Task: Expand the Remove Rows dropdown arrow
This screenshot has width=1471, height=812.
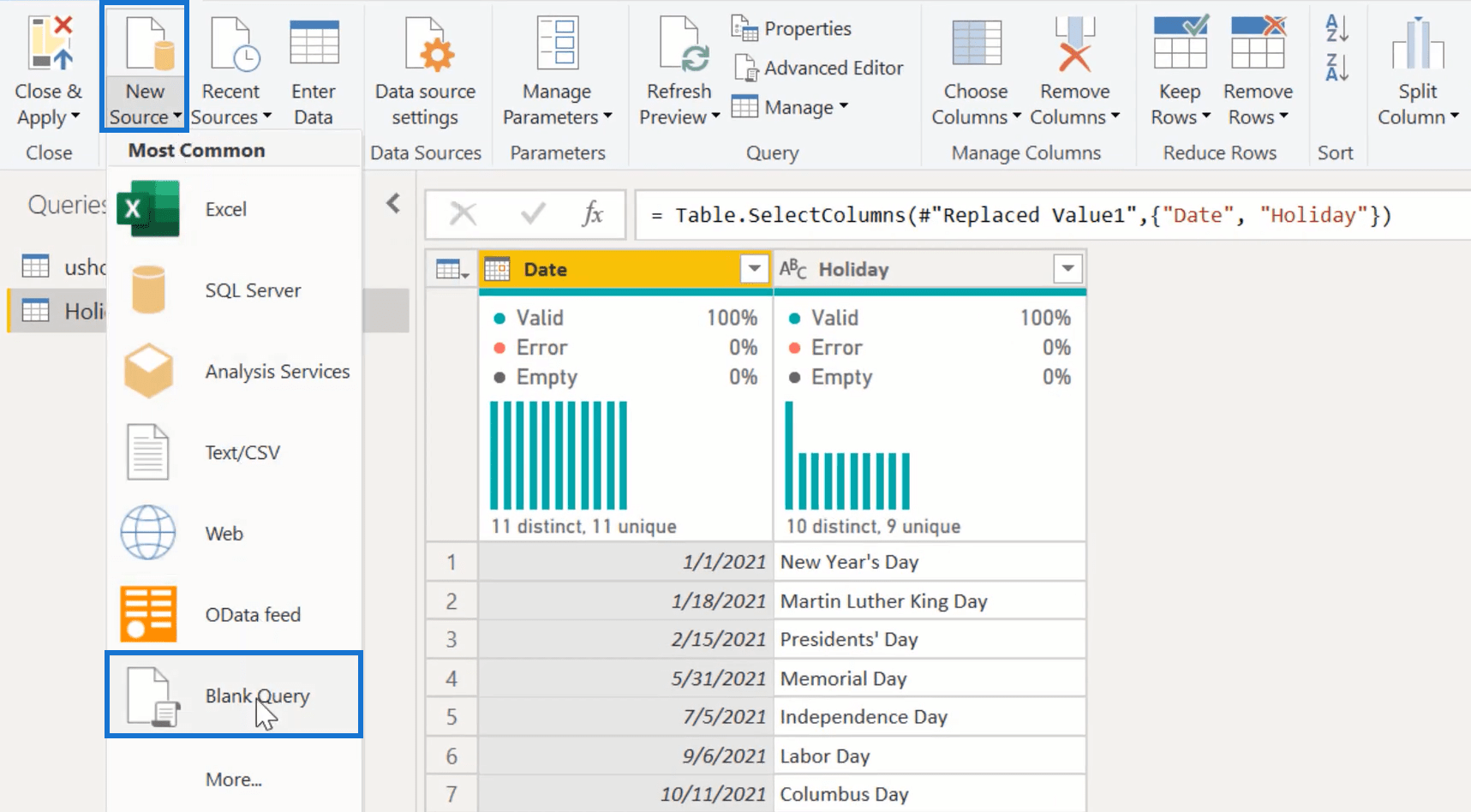Action: [1283, 116]
